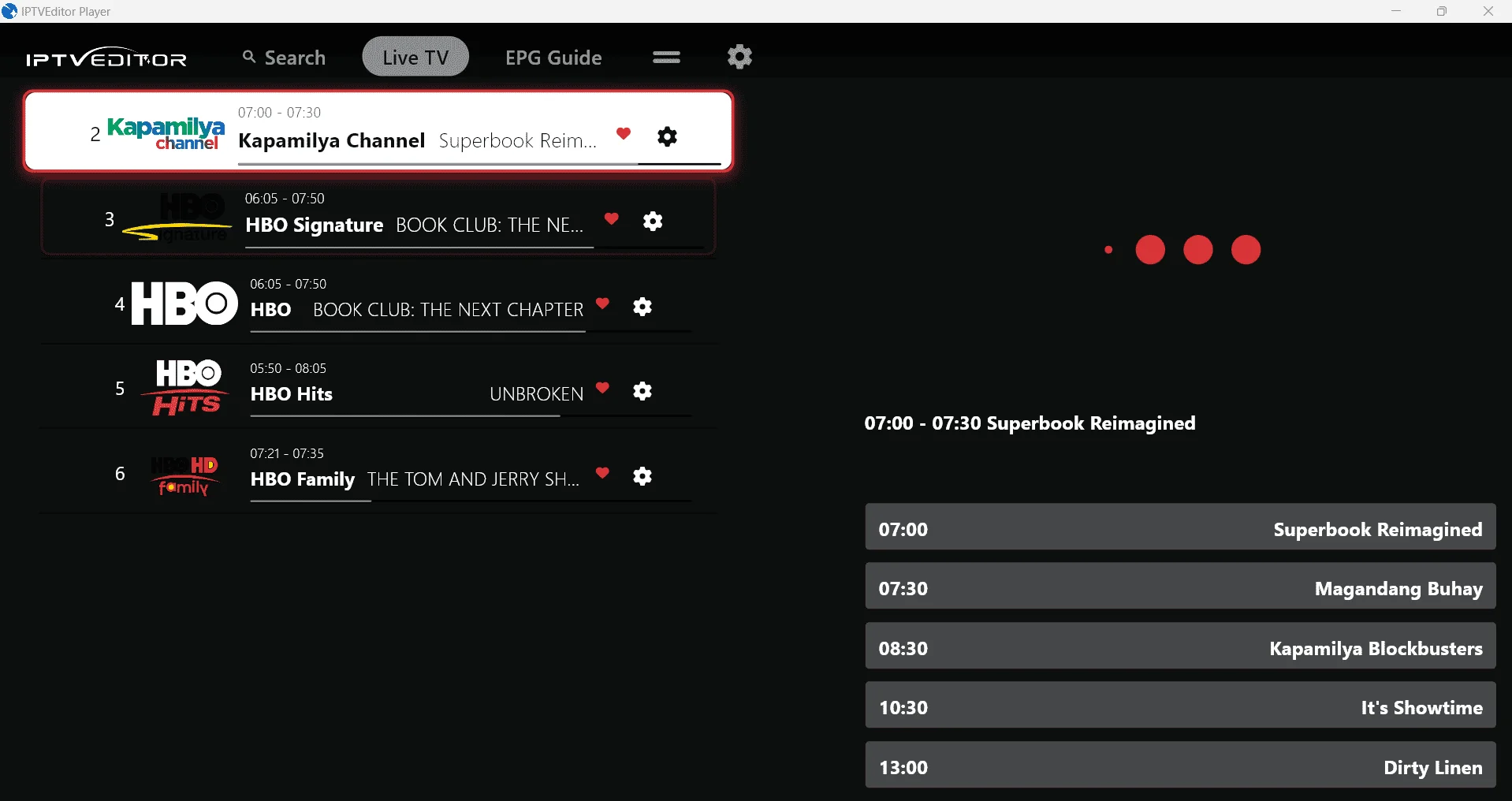The image size is (1512, 801).
Task: Select the HBO Hits channel name
Action: 292,394
